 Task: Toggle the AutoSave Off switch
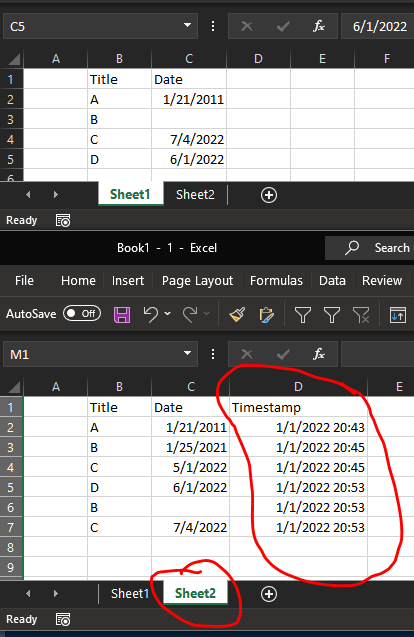click(82, 313)
